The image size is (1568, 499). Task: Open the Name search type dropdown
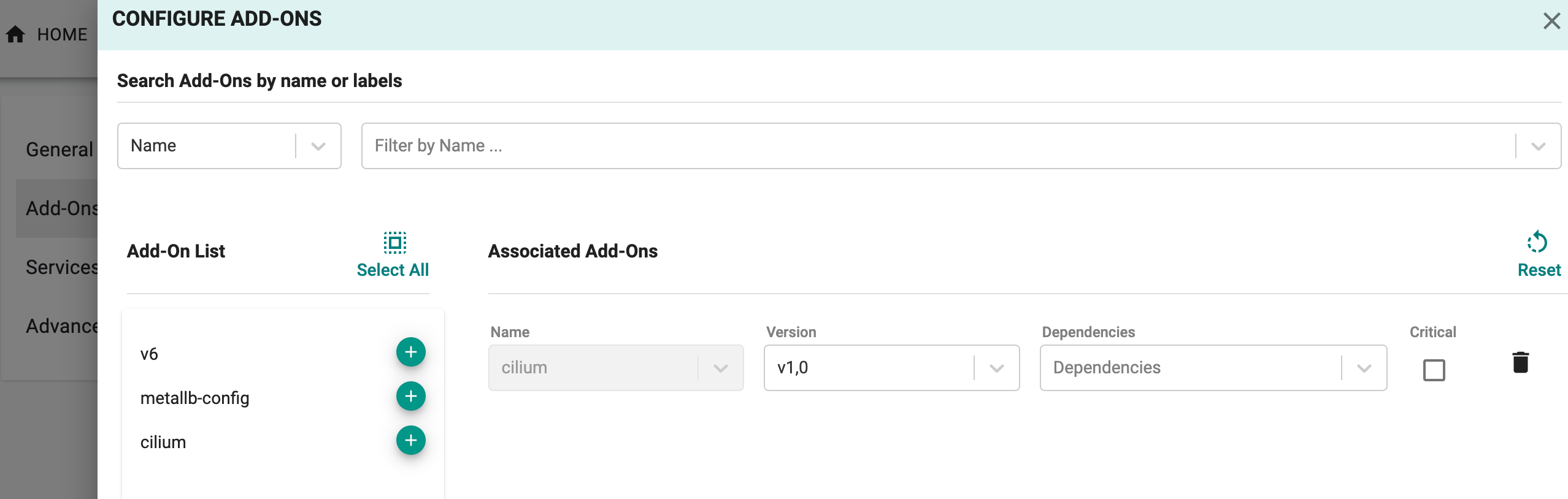pyautogui.click(x=229, y=146)
